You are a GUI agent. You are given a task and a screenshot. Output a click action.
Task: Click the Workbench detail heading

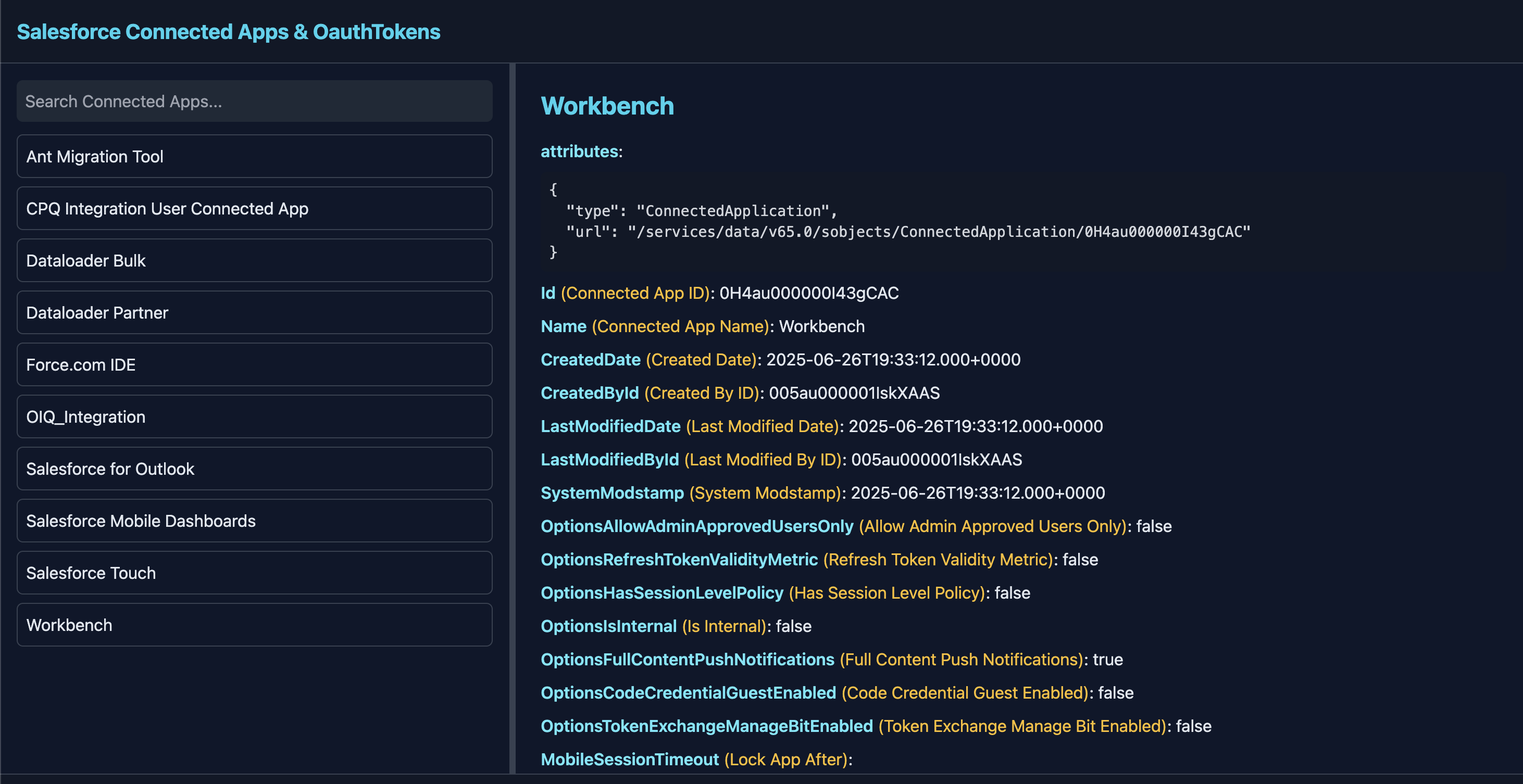coord(607,106)
